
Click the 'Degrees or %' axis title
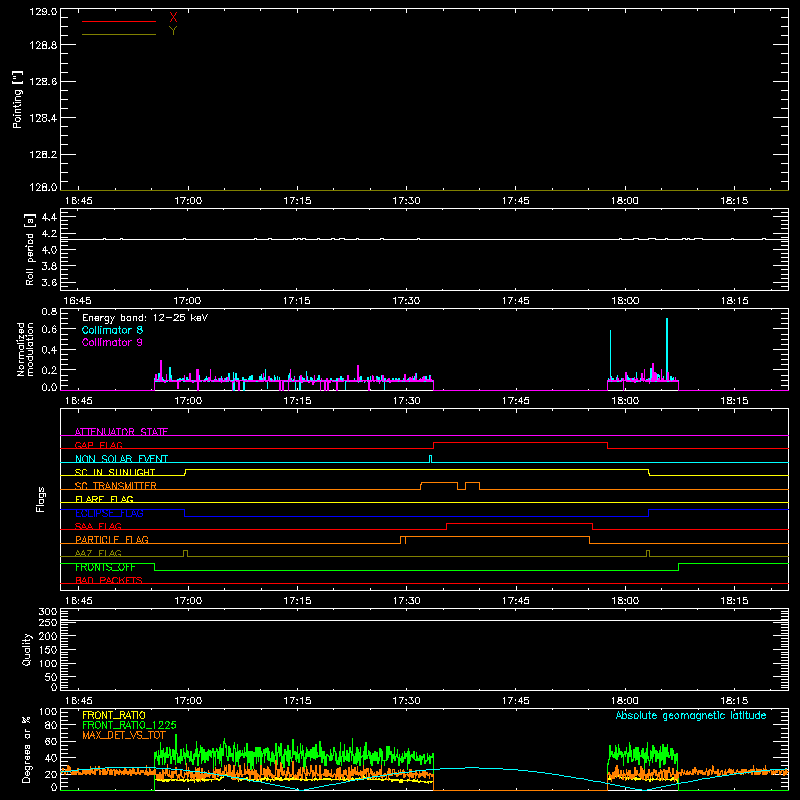tap(27, 749)
